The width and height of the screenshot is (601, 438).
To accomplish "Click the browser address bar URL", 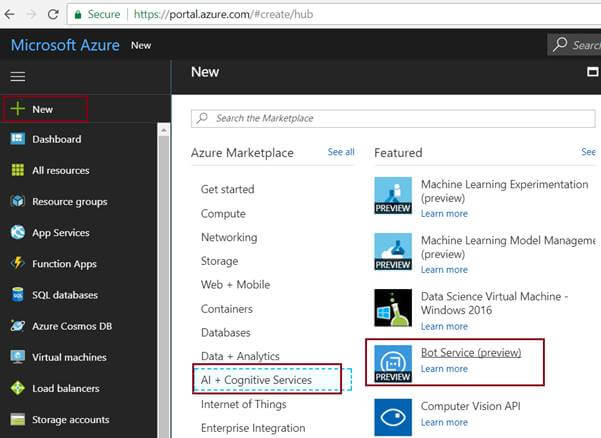I will point(223,15).
